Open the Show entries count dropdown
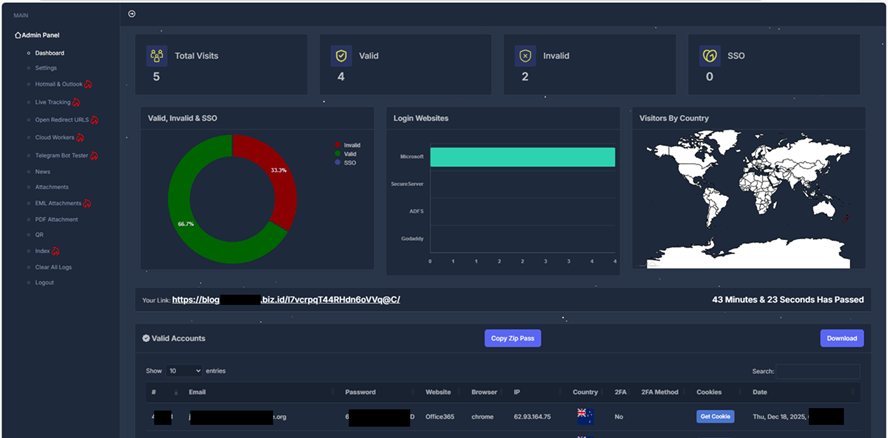The image size is (888, 438). (184, 370)
